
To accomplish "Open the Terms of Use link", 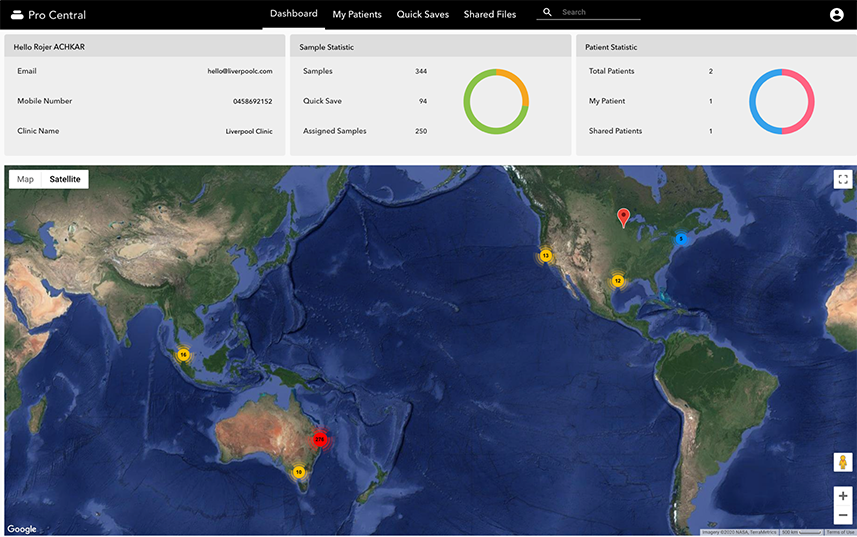I will (x=840, y=532).
